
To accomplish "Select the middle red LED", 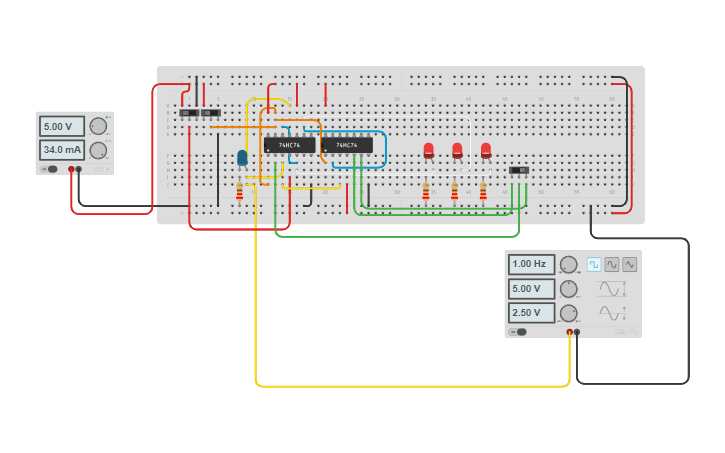I will pyautogui.click(x=457, y=151).
